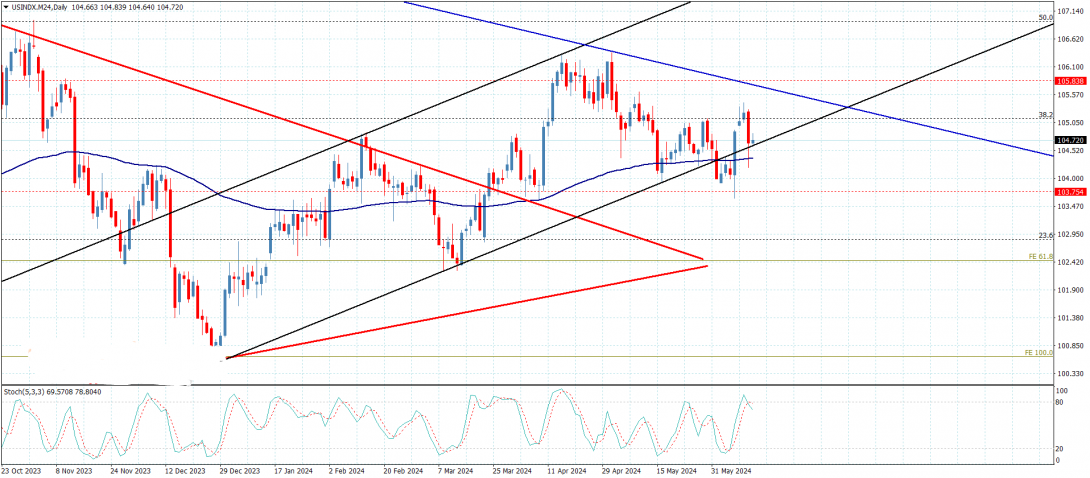Click the 23.6 Fibonacci level label

pos(1046,236)
